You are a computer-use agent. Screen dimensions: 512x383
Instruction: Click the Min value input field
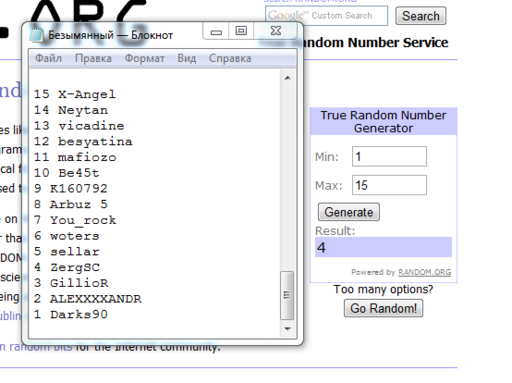(389, 156)
